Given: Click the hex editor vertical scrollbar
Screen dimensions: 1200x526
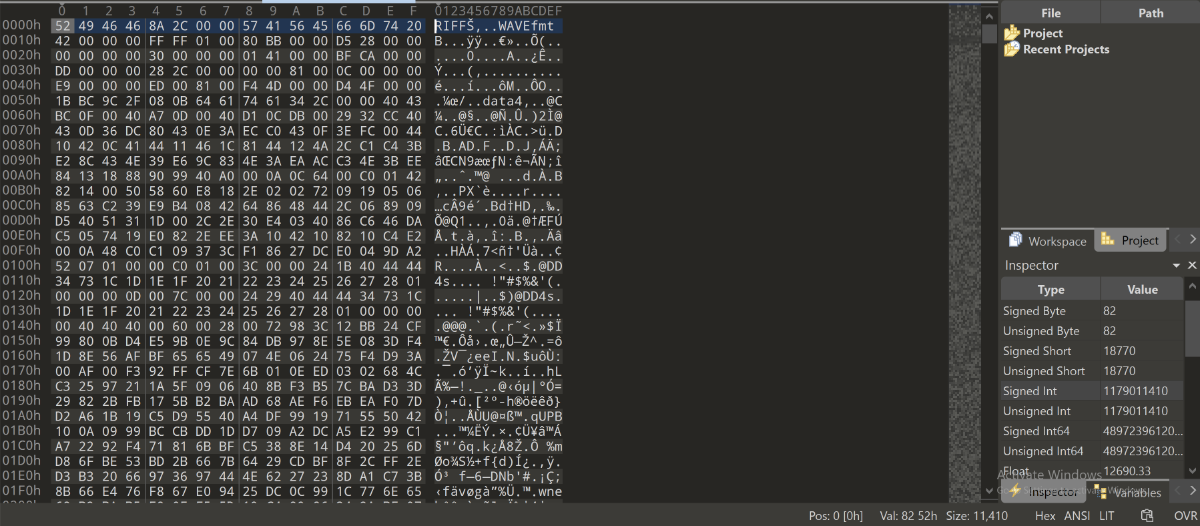Looking at the screenshot, I should point(989,250).
